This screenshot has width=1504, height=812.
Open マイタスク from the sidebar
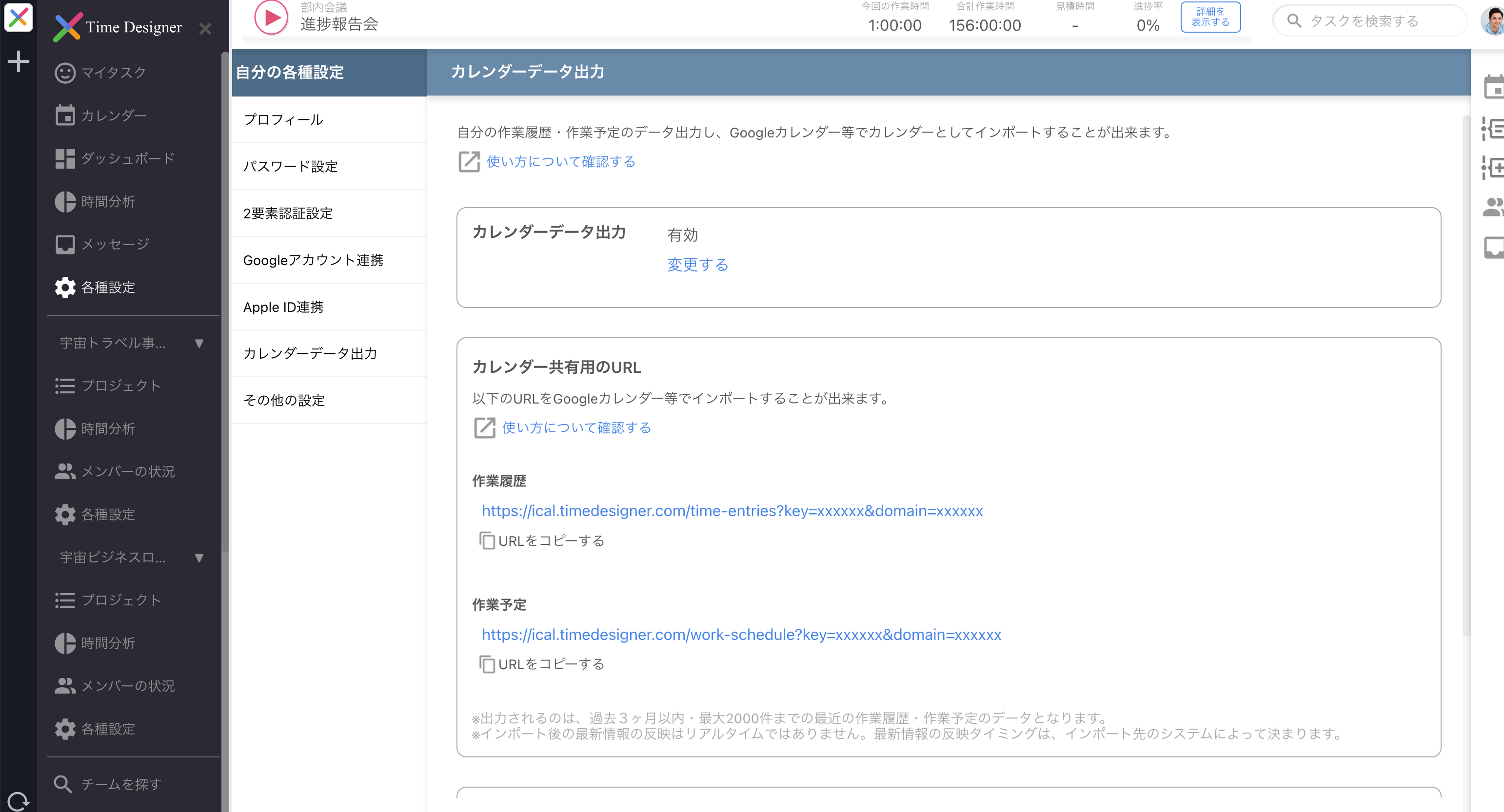(100, 72)
